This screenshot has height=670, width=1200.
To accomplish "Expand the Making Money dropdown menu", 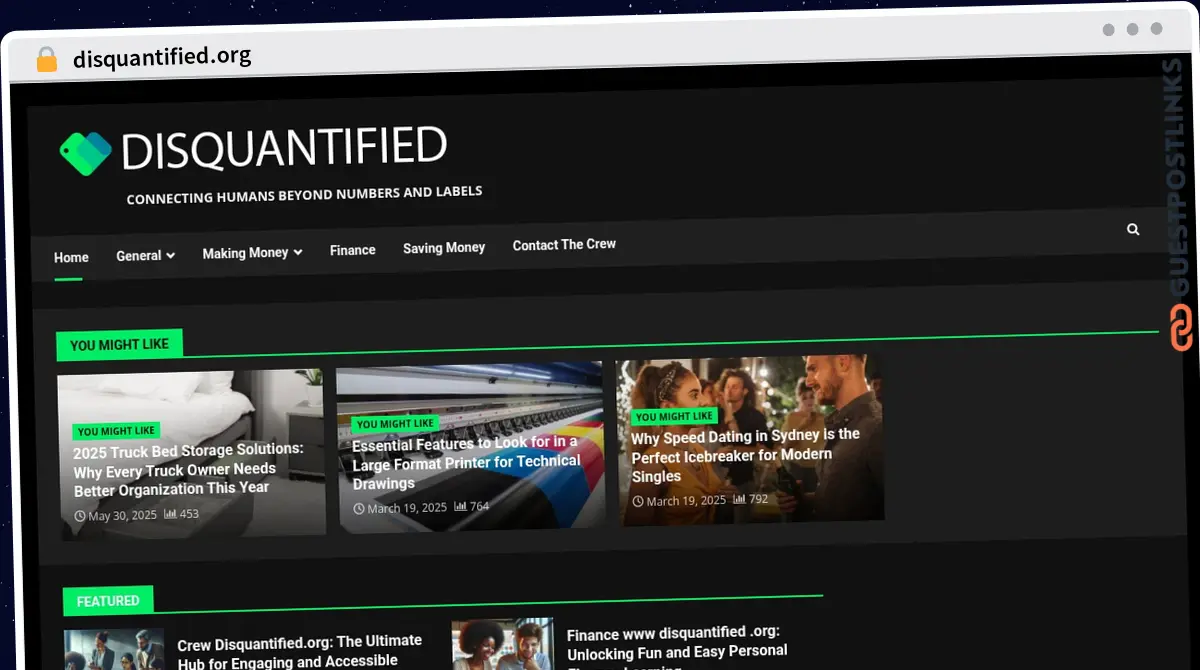I will pos(252,253).
